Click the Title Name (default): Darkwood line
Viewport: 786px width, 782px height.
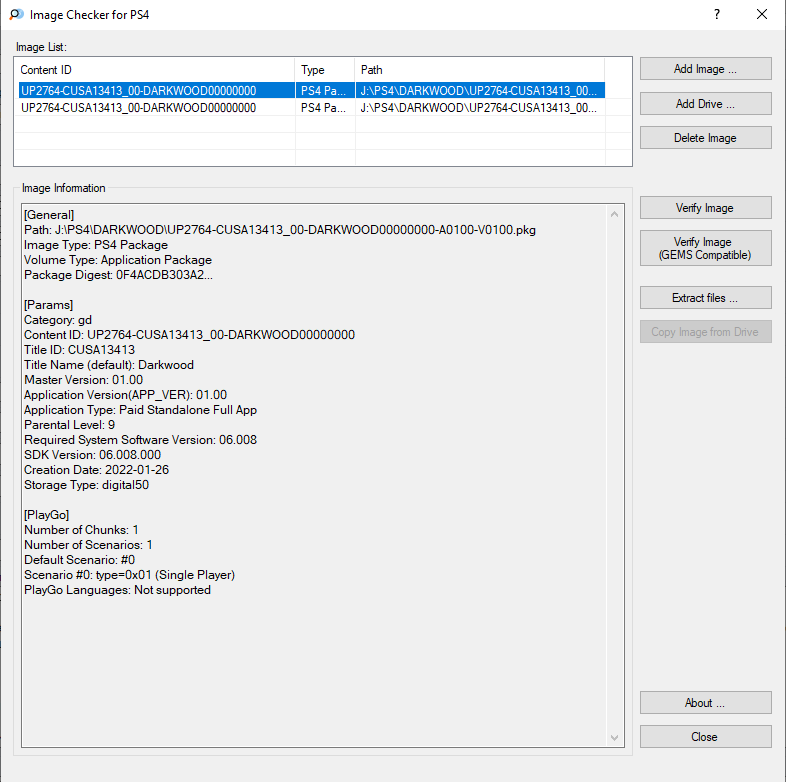pyautogui.click(x=109, y=365)
